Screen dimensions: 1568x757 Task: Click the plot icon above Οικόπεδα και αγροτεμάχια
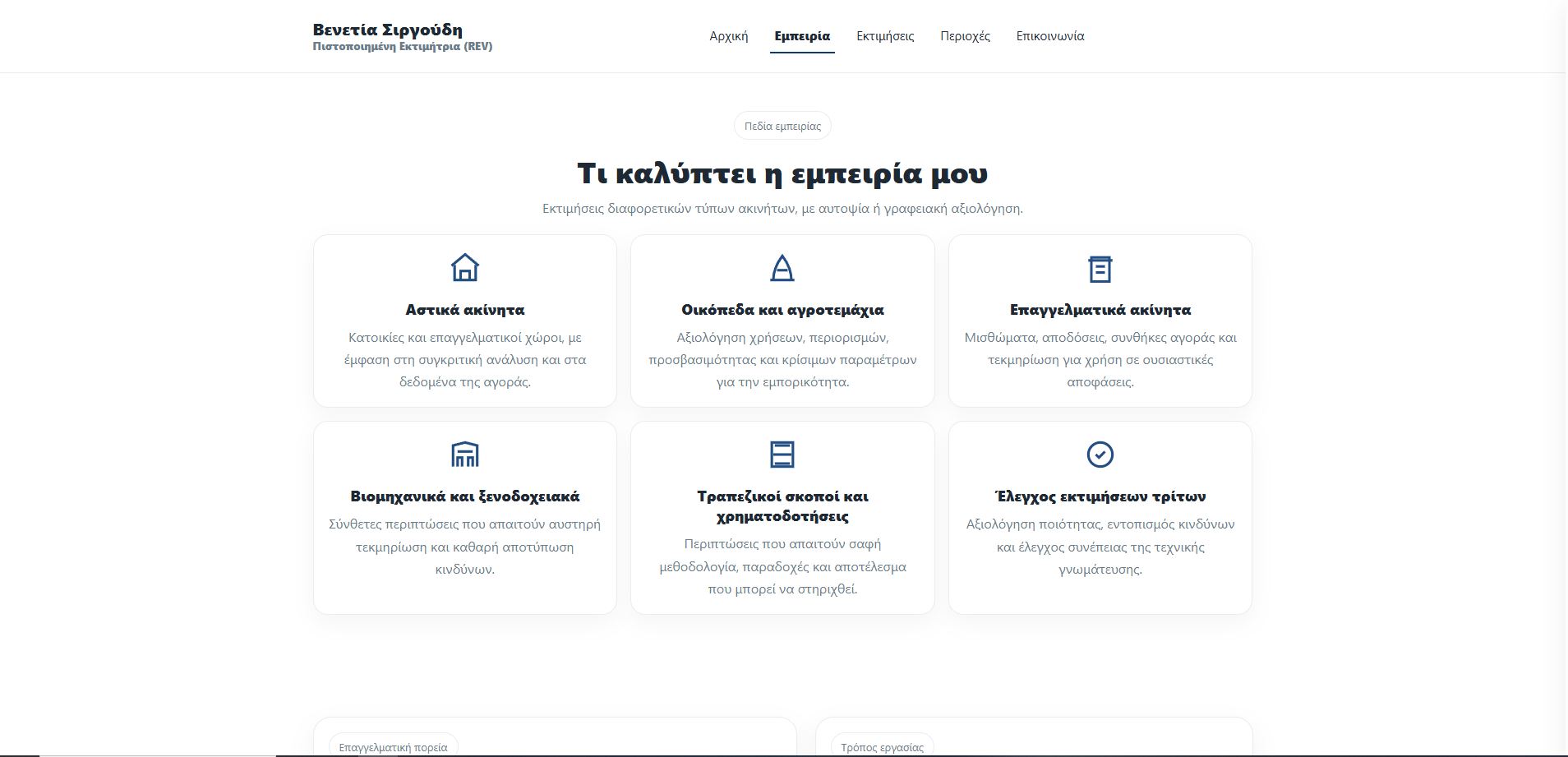pos(782,268)
